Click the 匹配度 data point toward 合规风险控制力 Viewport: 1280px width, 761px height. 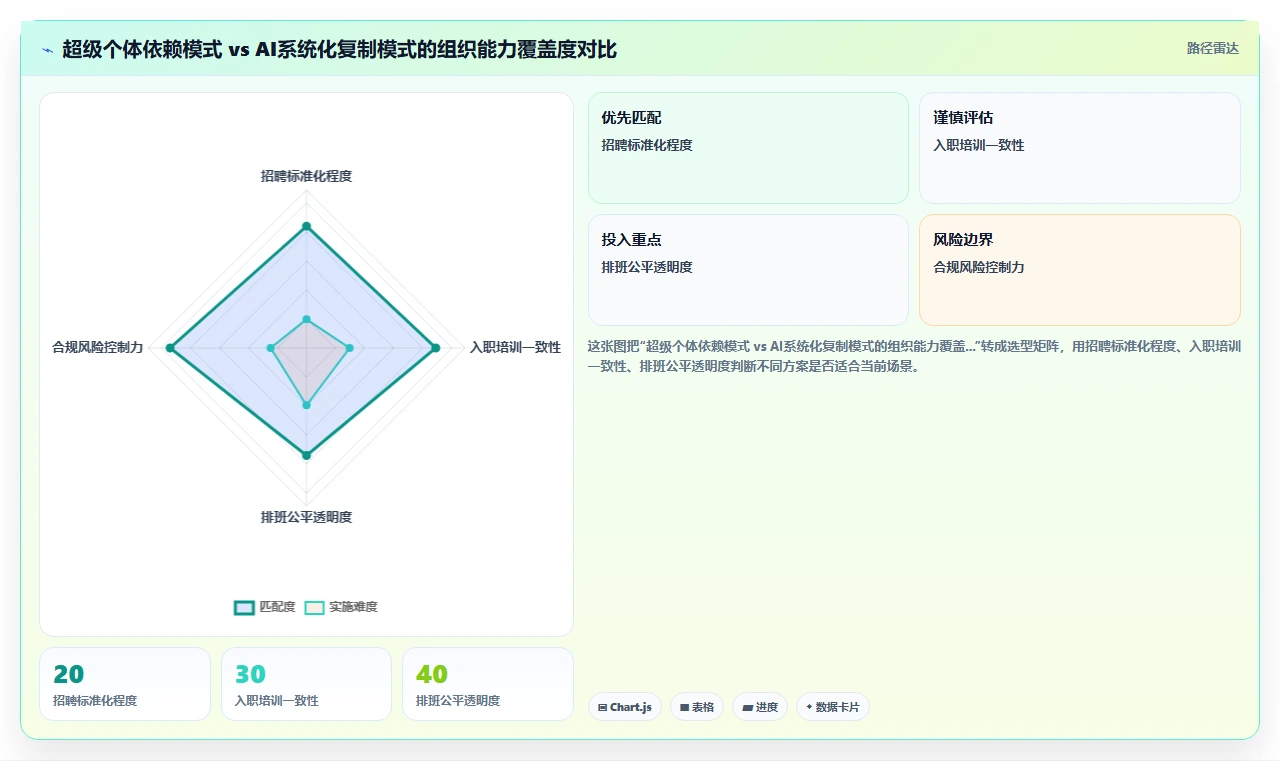[x=170, y=348]
